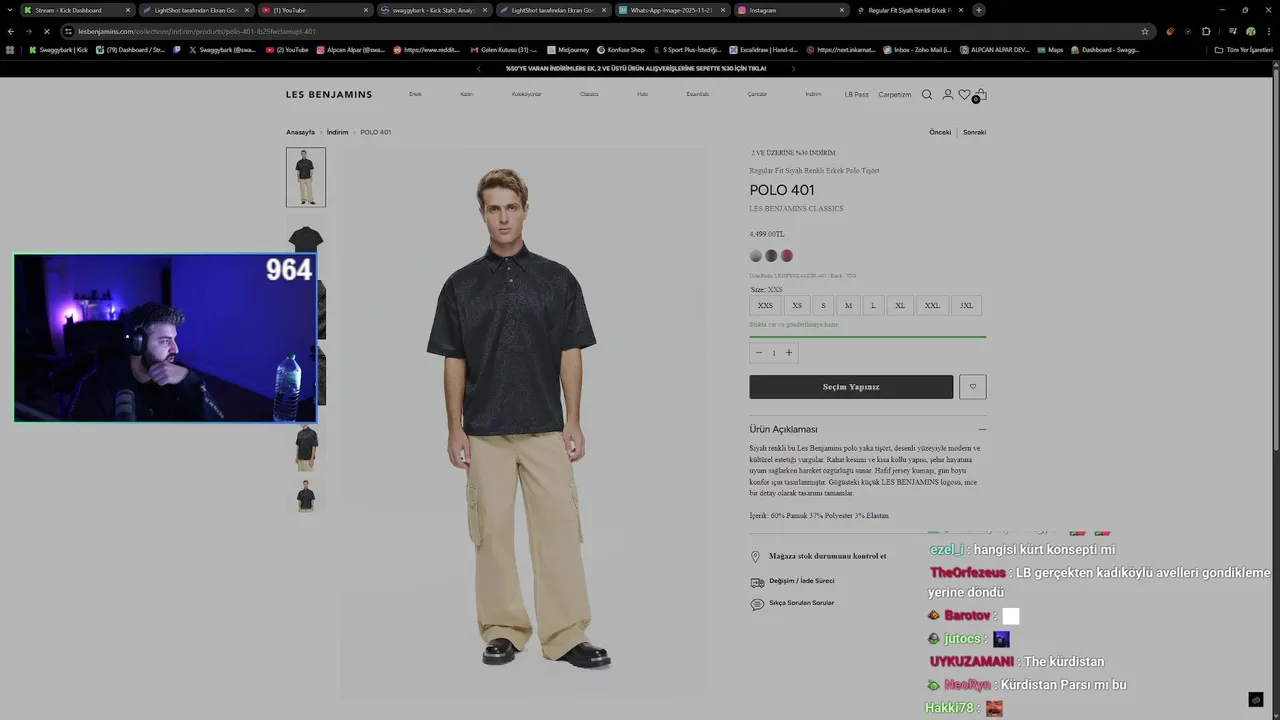Click the store stock location pin icon
This screenshot has width=1280, height=720.
click(x=756, y=556)
